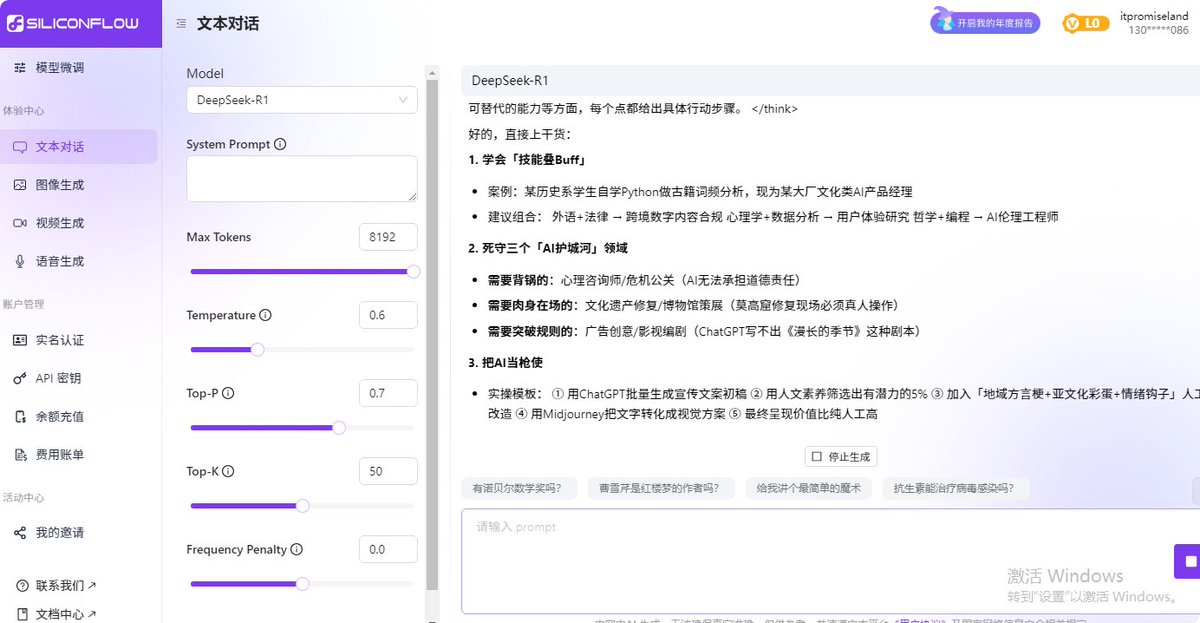Viewport: 1200px width, 623px height.
Task: Click the purple stop/send button
Action: pos(1188,561)
